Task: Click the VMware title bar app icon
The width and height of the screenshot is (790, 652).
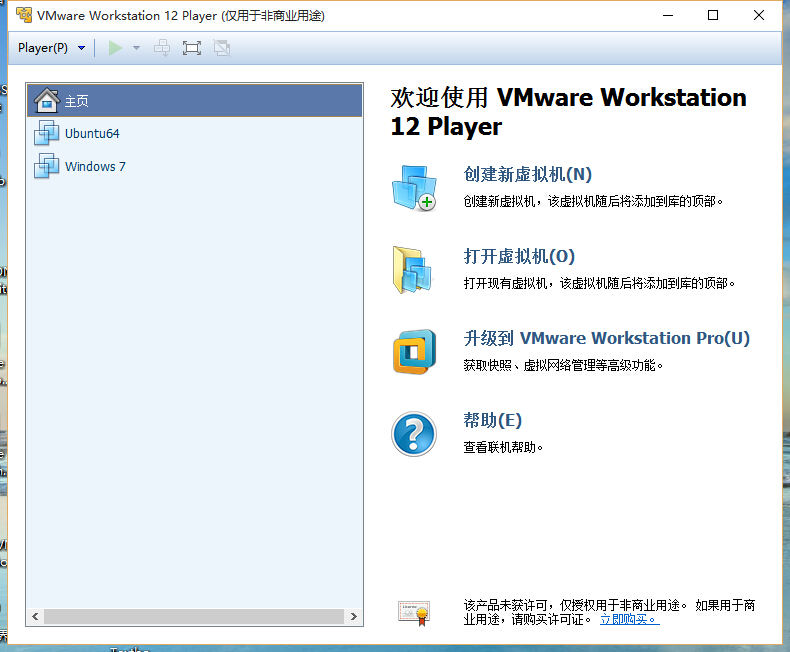Action: (x=24, y=15)
